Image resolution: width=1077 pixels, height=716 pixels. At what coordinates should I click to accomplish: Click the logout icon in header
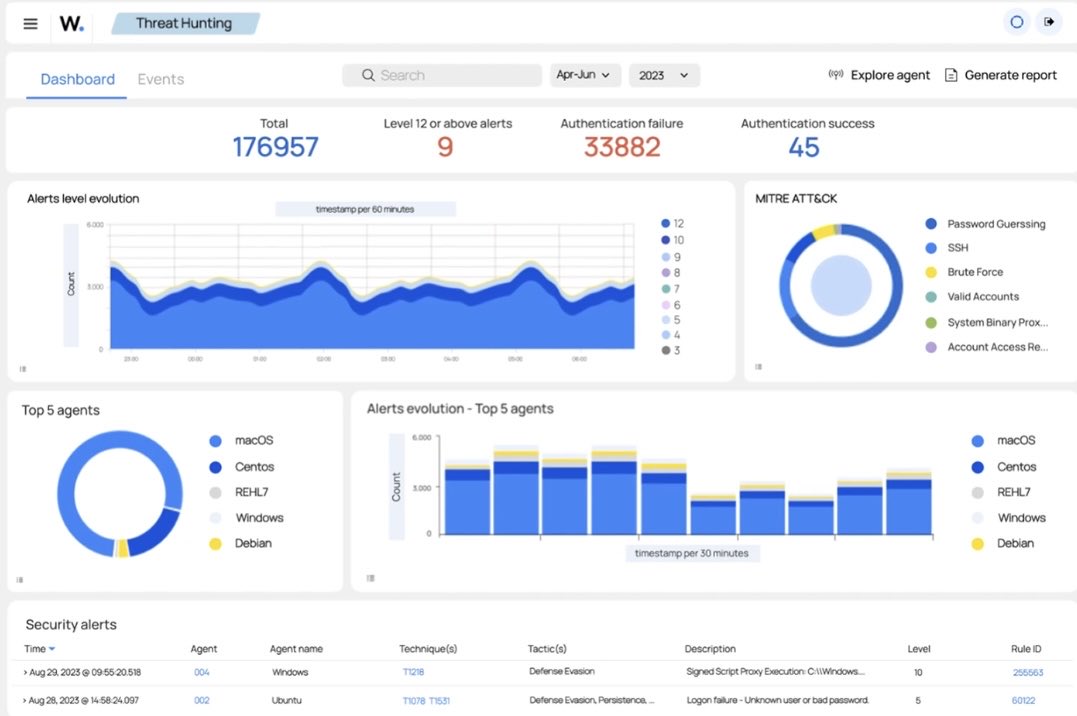point(1049,23)
